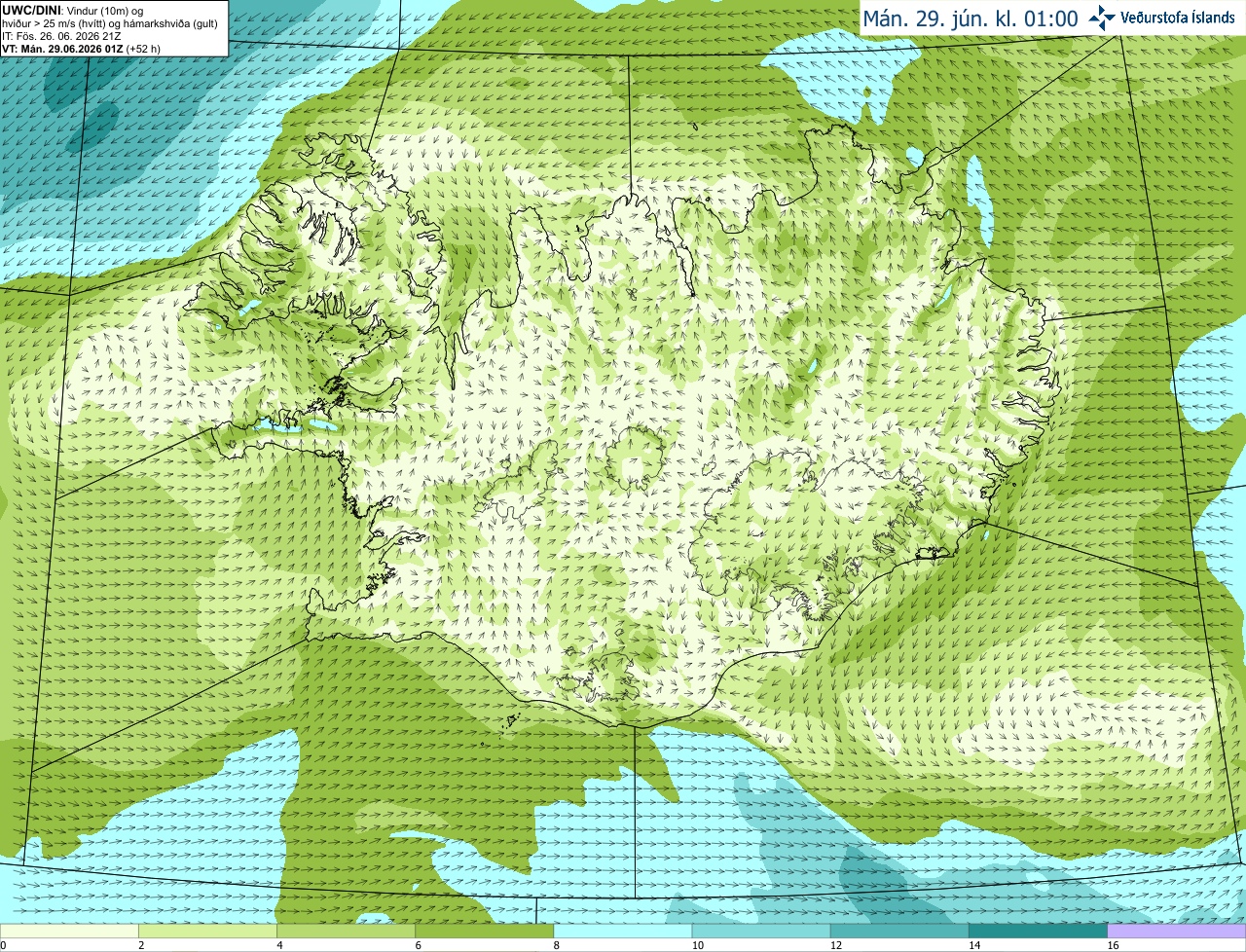Select the green 6–8 legend swatch
The height and width of the screenshot is (952, 1246).
(486, 932)
